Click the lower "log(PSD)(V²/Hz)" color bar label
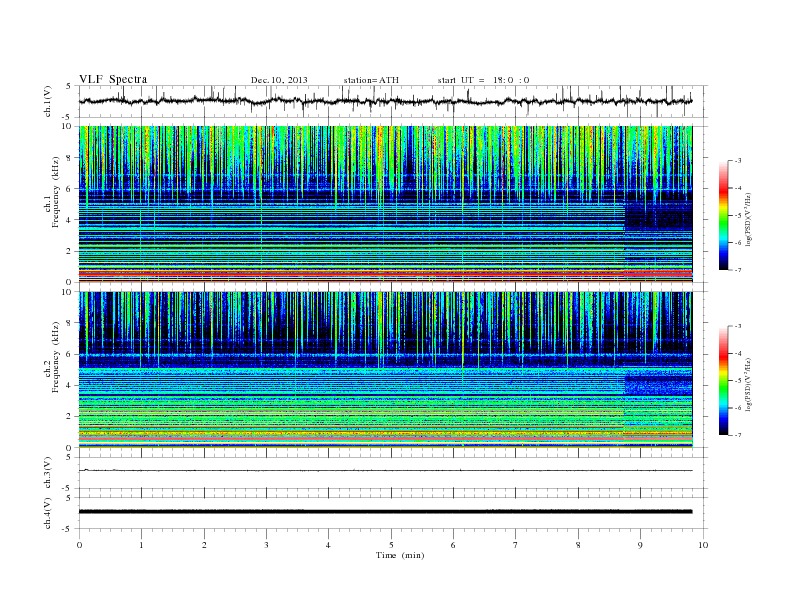Screen dimensions: 792x612 pos(748,384)
